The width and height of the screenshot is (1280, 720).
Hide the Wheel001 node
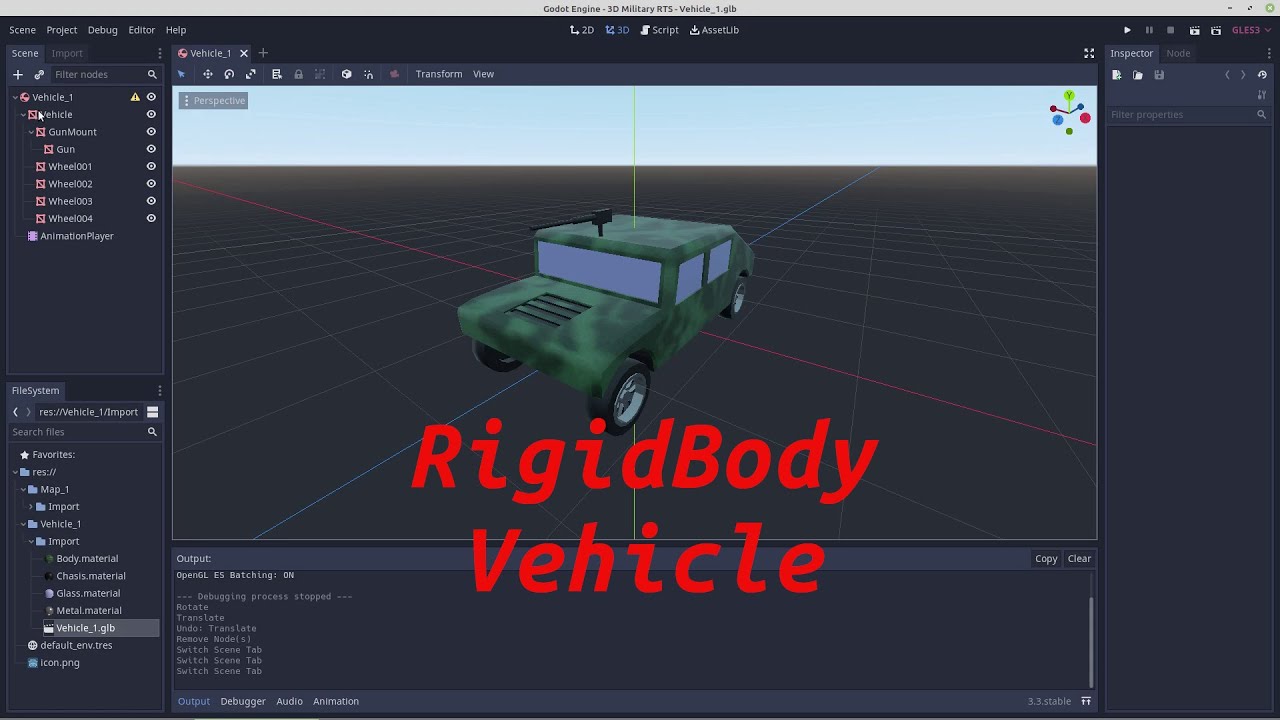click(151, 166)
